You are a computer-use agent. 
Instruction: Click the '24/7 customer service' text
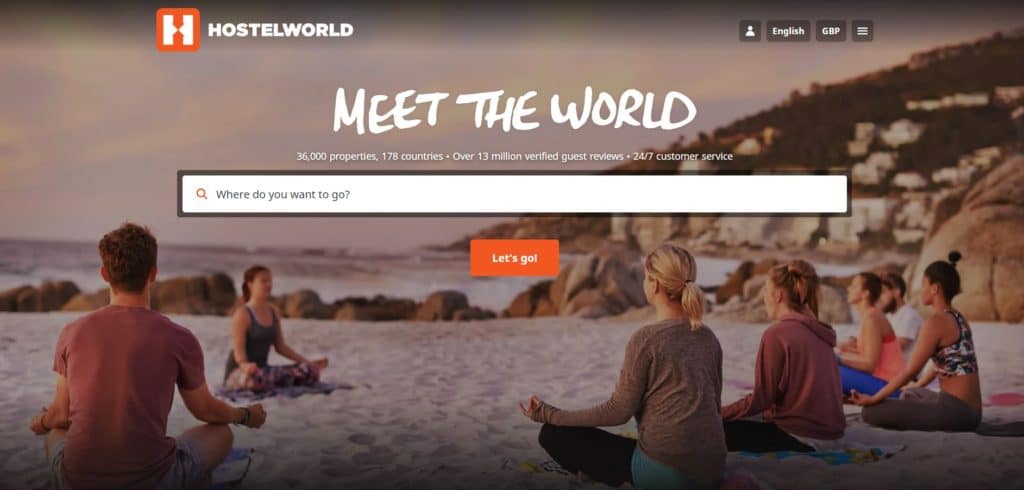[682, 157]
